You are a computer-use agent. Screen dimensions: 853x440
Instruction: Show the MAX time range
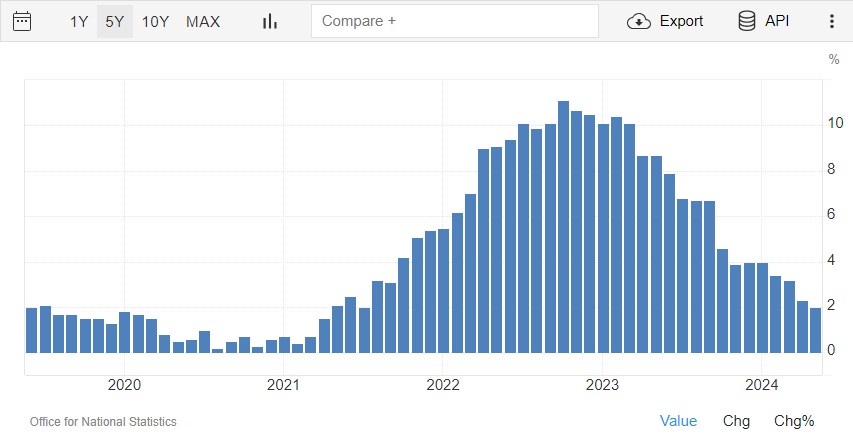click(203, 21)
